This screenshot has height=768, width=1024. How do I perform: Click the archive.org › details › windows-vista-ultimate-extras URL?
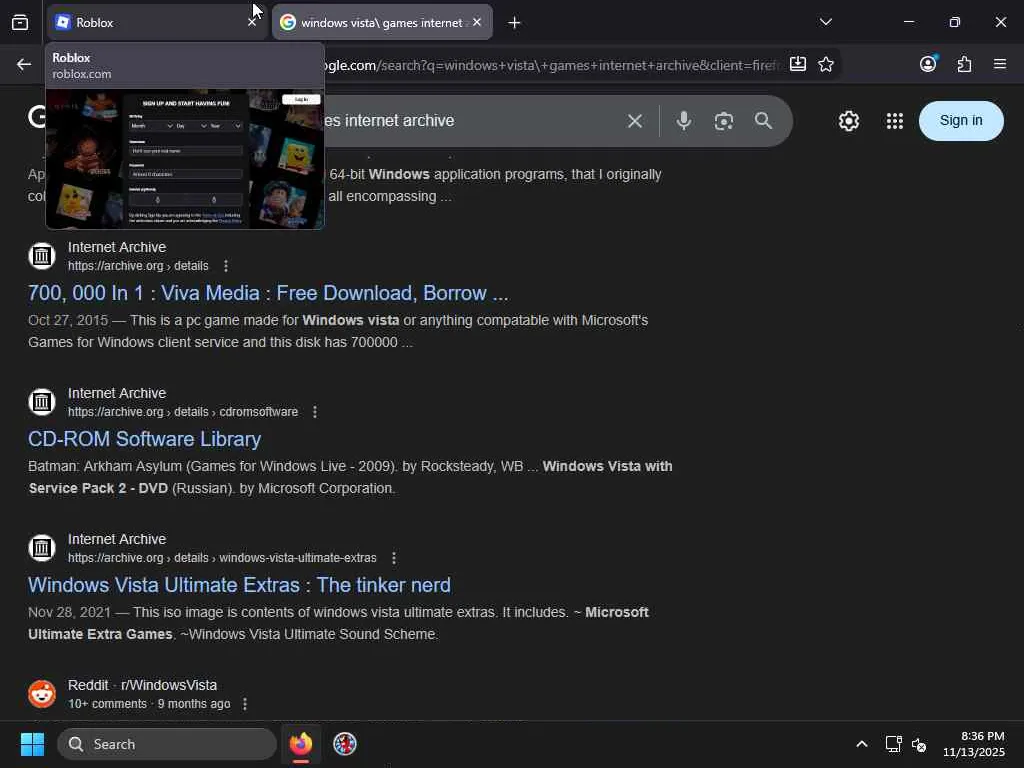pos(222,558)
